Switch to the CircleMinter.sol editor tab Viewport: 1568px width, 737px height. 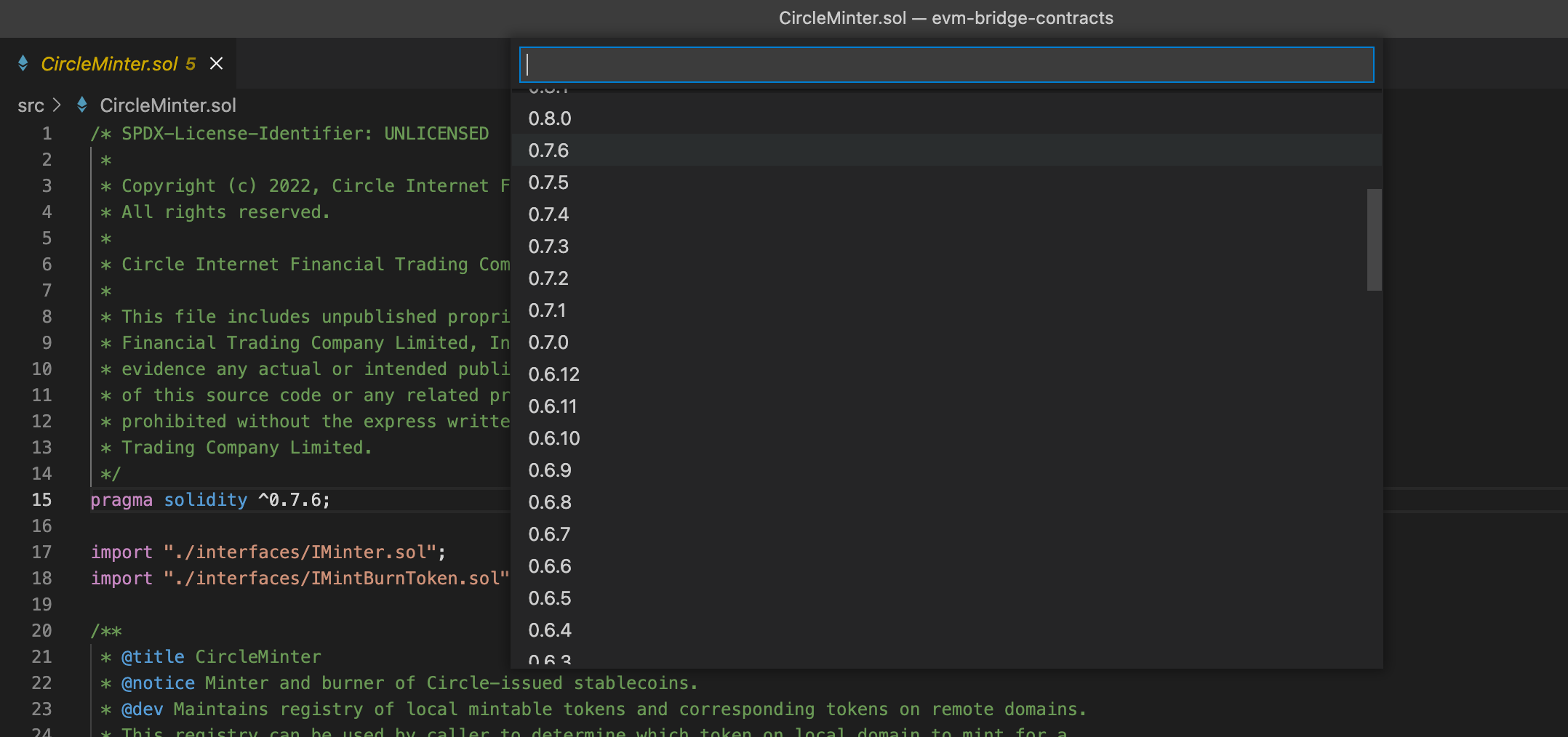(118, 64)
